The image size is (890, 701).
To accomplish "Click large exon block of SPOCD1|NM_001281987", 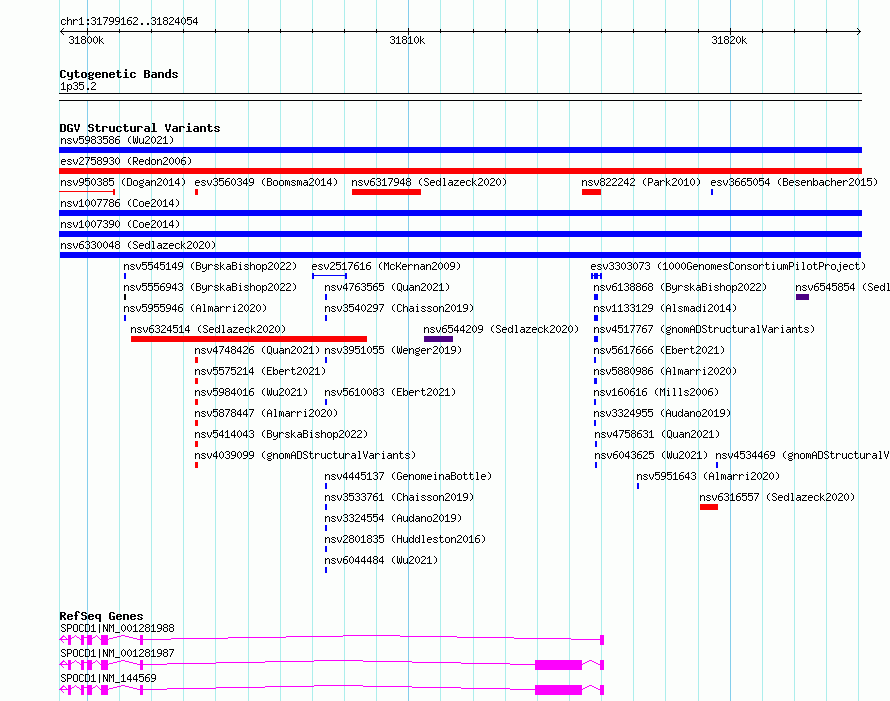I will coord(559,665).
